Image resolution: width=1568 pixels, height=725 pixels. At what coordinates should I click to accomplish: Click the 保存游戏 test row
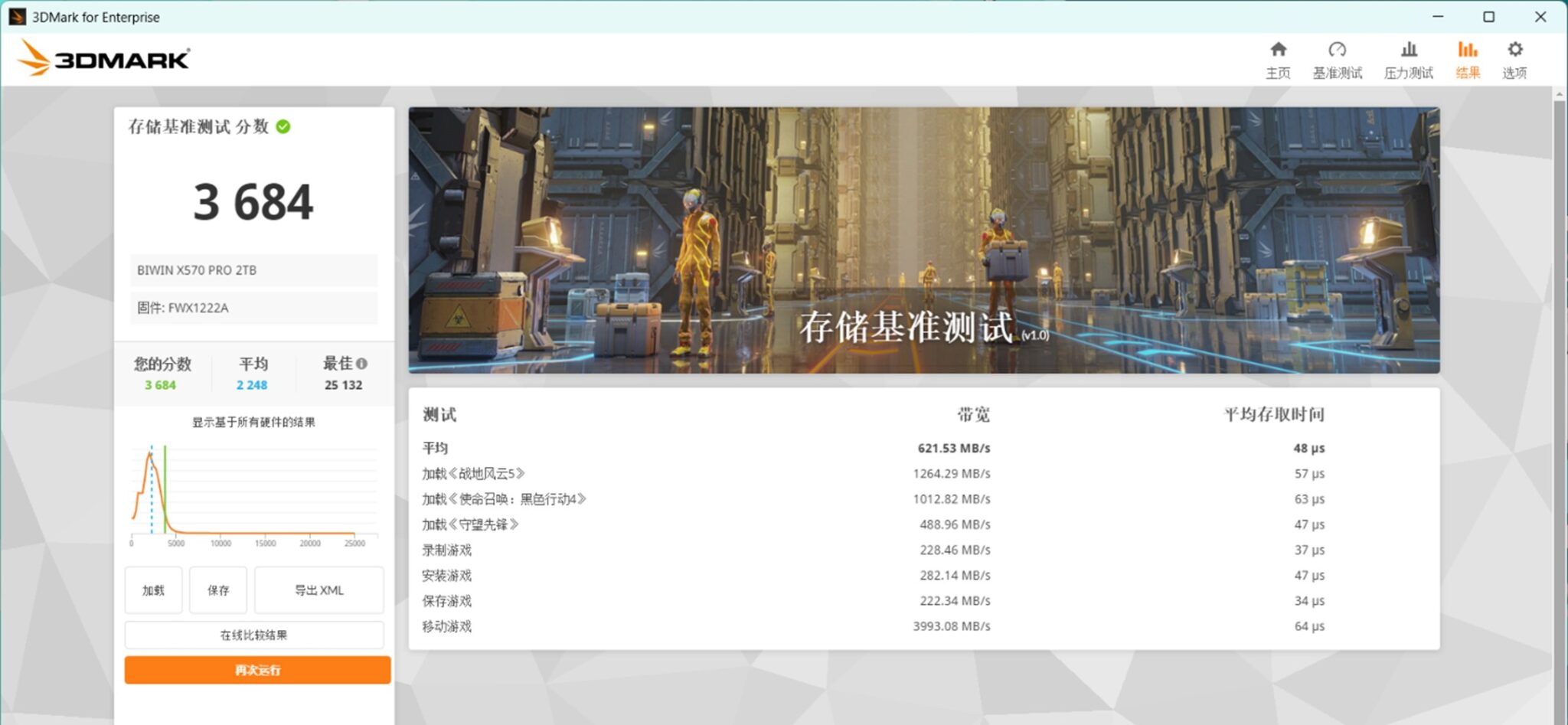point(924,601)
